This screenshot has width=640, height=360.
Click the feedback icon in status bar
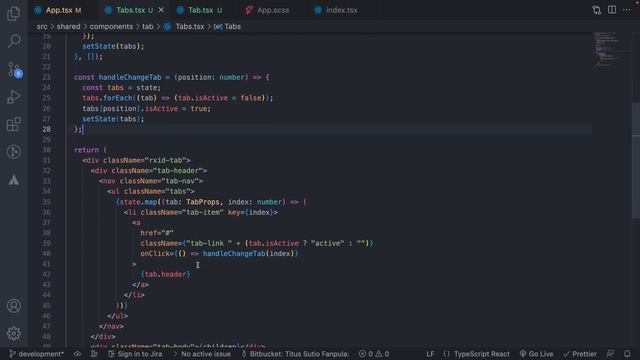click(x=610, y=354)
